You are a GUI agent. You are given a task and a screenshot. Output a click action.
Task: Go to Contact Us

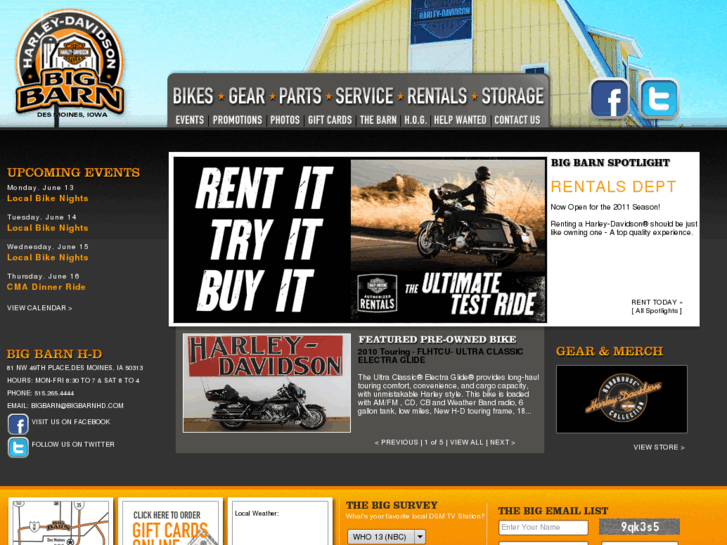click(517, 120)
